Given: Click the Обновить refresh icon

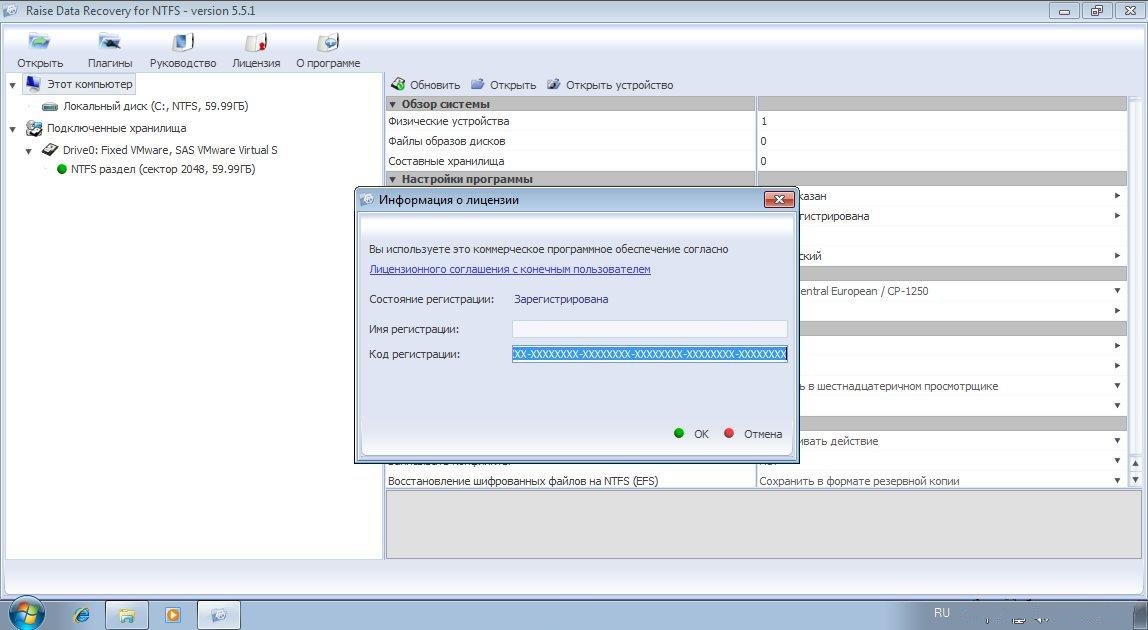Looking at the screenshot, I should 397,85.
